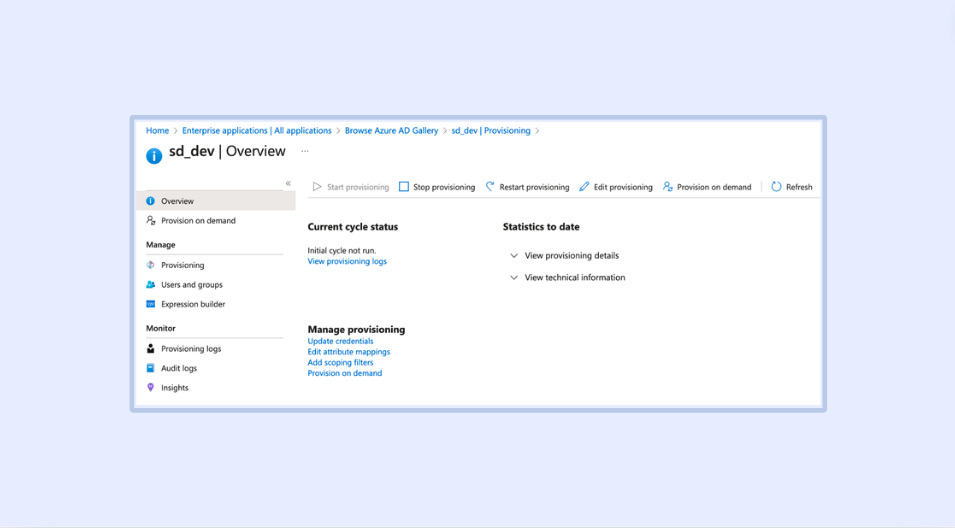Screen dimensions: 955x528
Task: Click View technical information text
Action: coord(574,278)
